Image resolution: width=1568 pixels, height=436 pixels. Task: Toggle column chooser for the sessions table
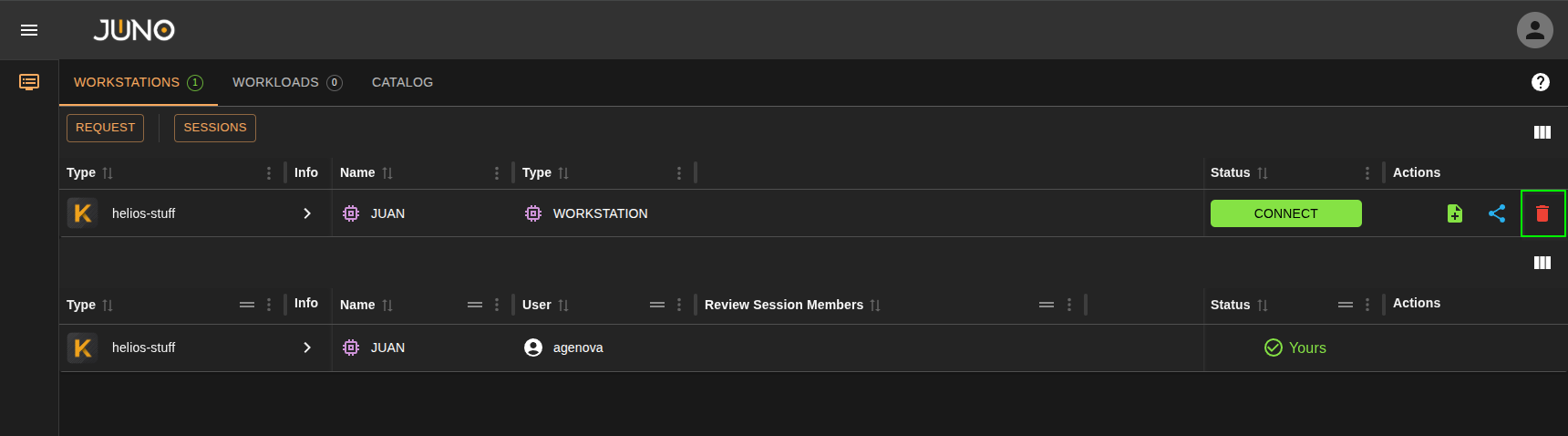pyautogui.click(x=1542, y=263)
